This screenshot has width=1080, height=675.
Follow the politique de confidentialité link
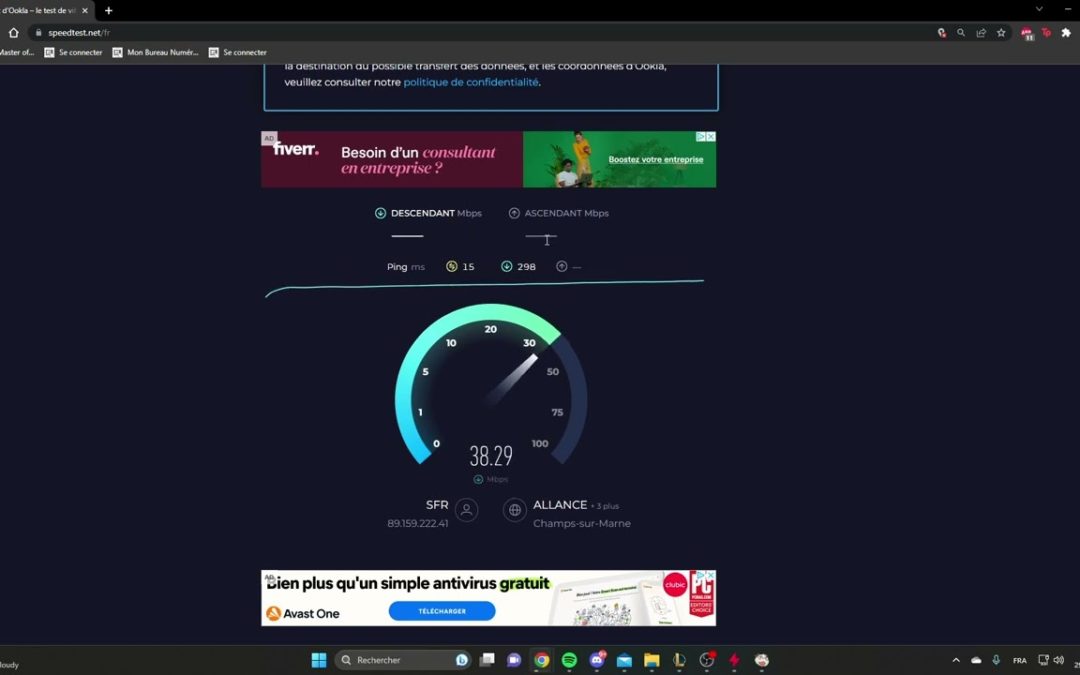(x=470, y=82)
